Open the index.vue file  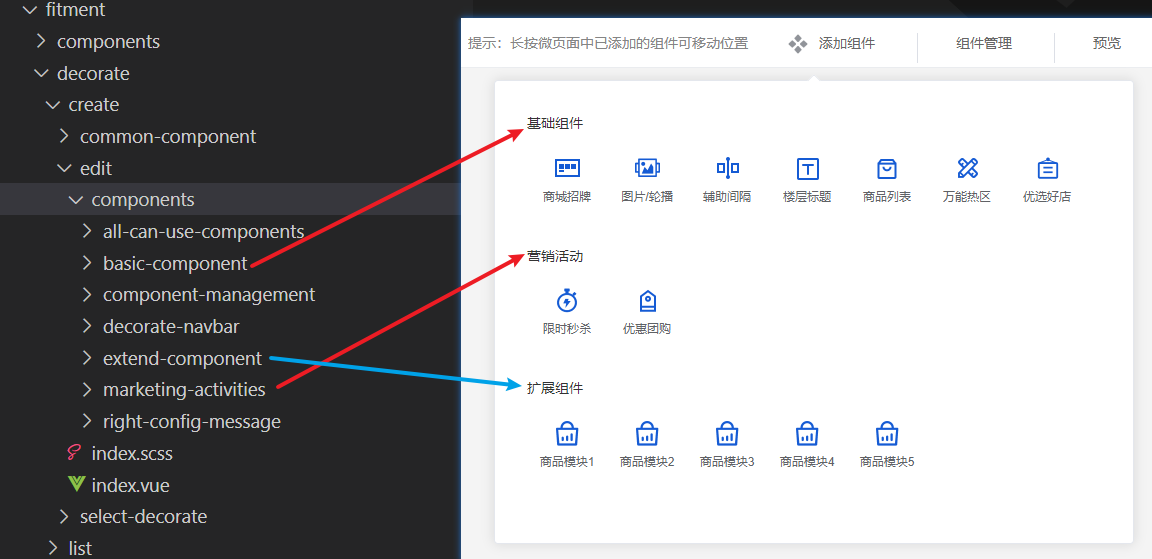[130, 486]
